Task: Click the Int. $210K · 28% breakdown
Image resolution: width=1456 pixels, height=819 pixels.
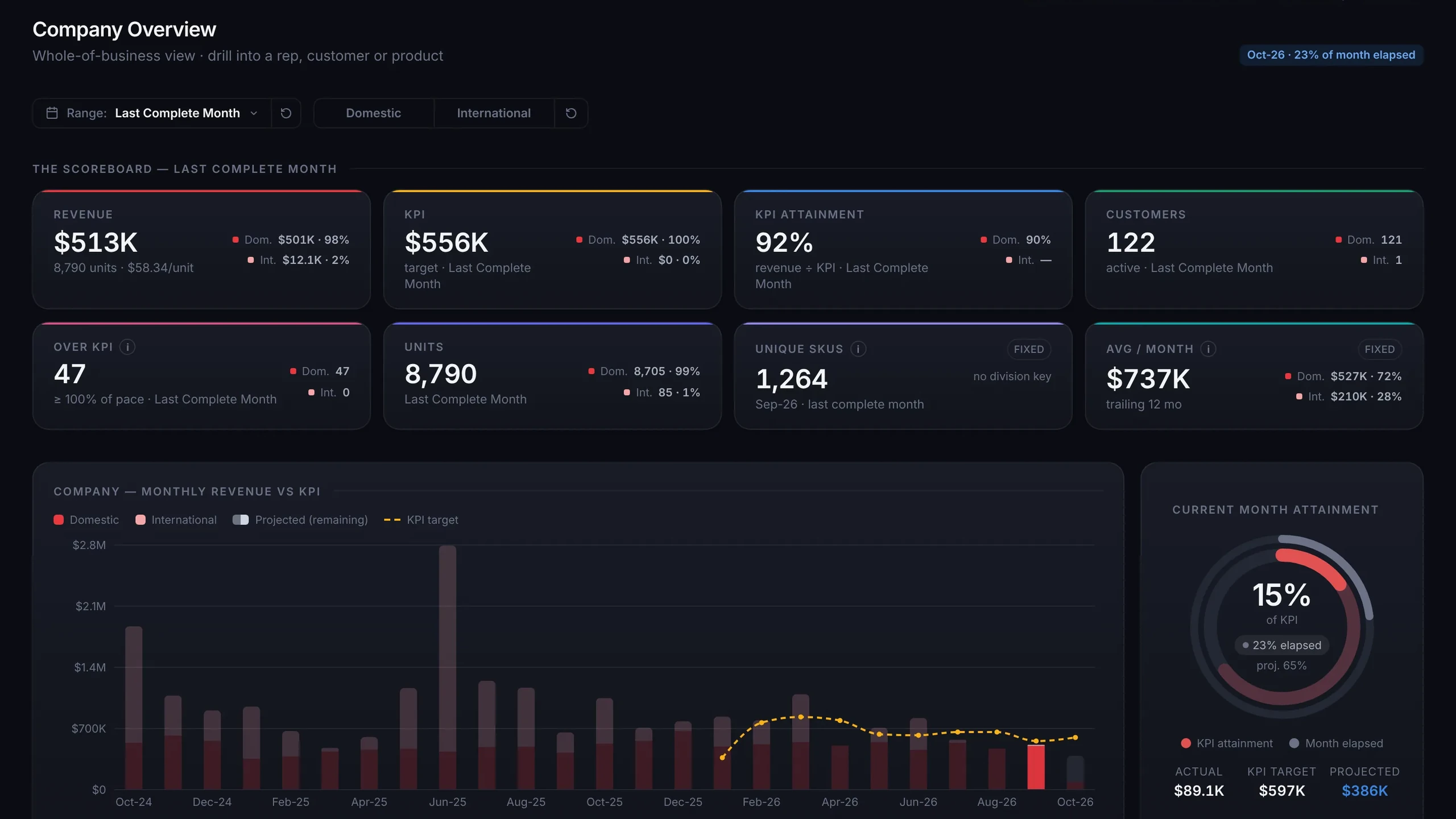Action: pyautogui.click(x=1349, y=396)
